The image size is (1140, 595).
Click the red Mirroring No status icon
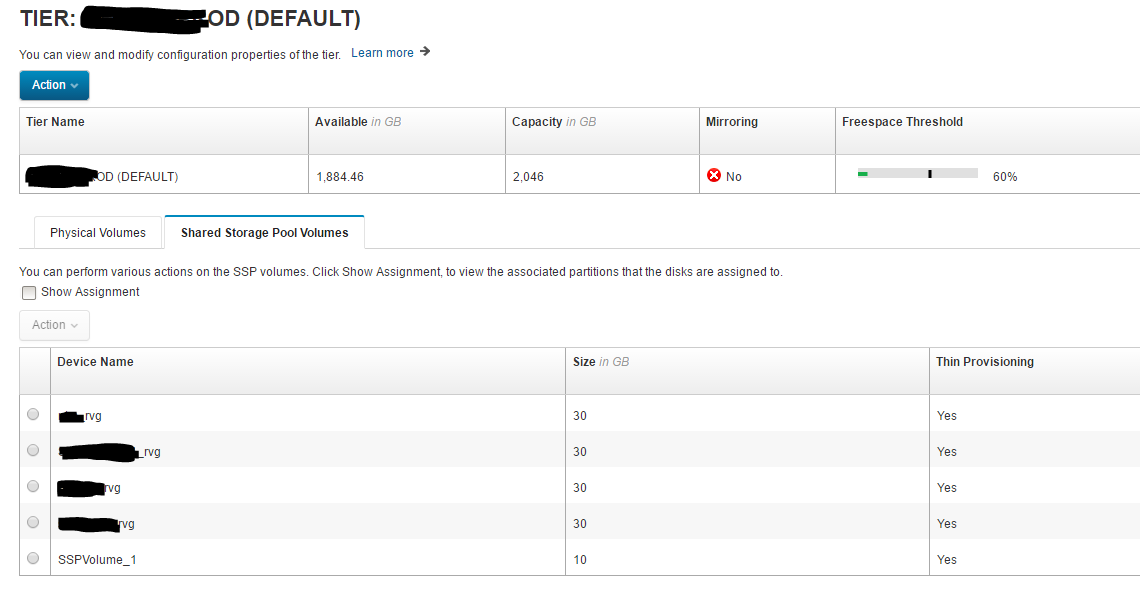[714, 176]
